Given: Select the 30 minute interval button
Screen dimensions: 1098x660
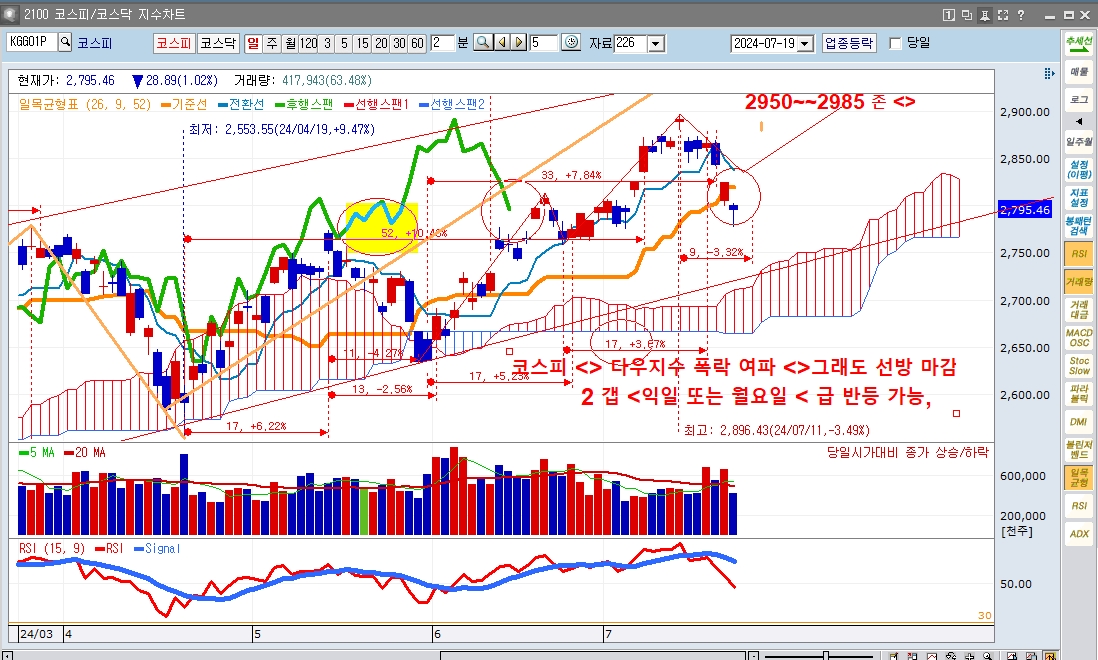Looking at the screenshot, I should [x=399, y=43].
